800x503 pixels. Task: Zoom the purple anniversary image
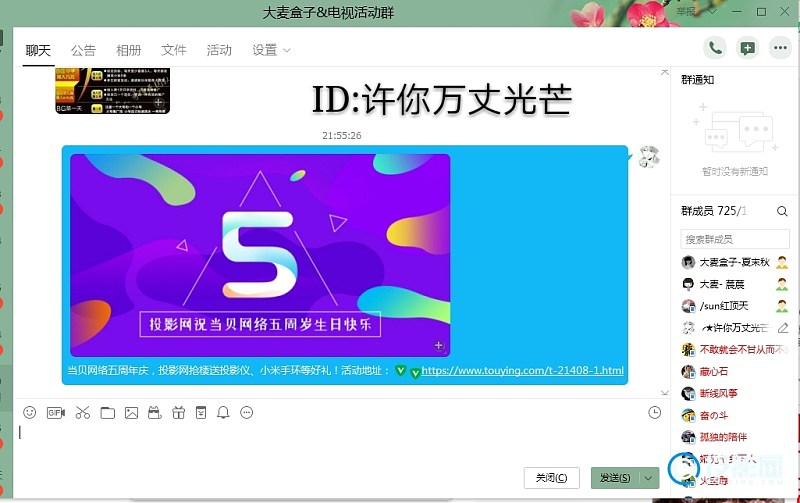tap(439, 345)
